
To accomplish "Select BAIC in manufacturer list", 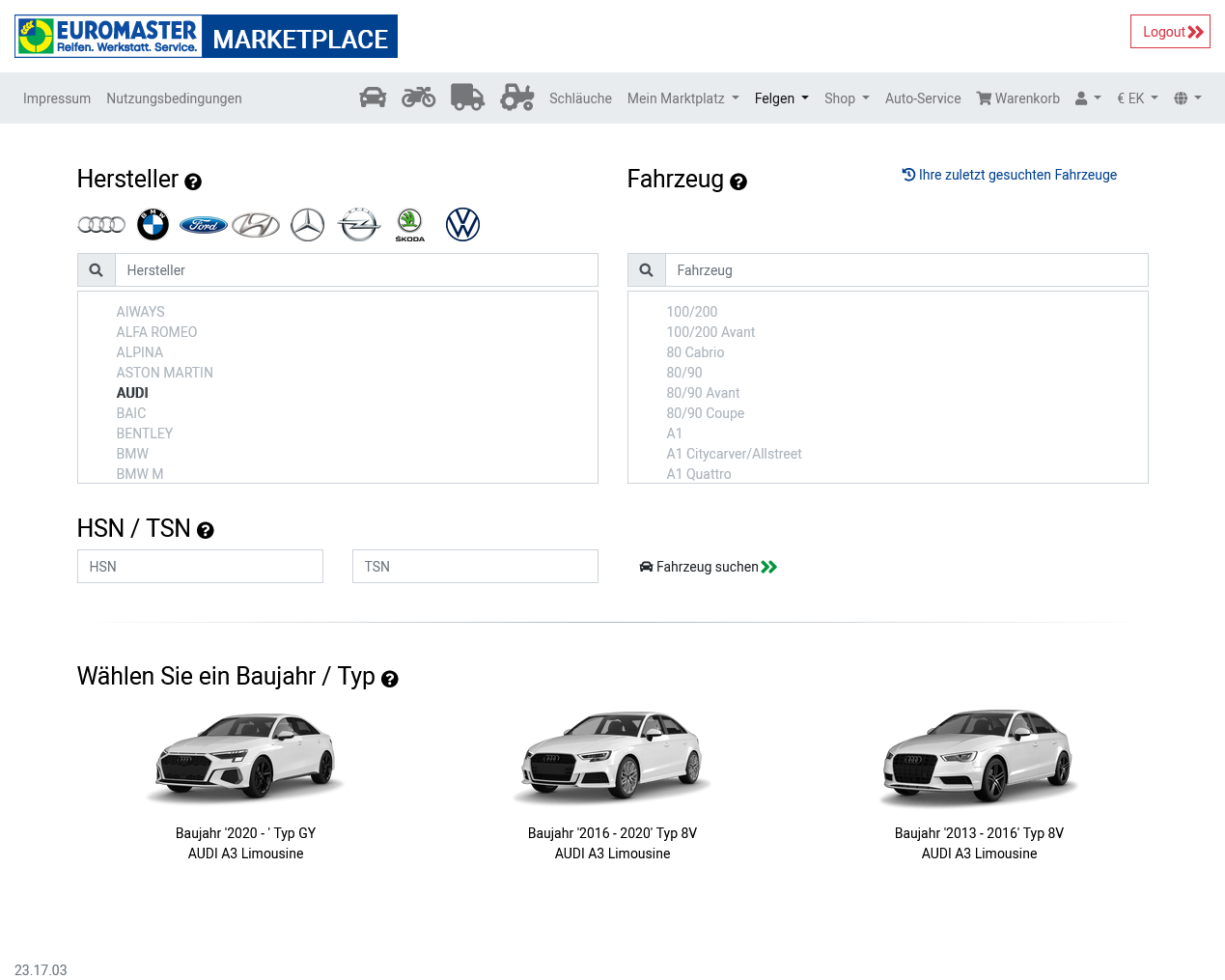I will 131,413.
